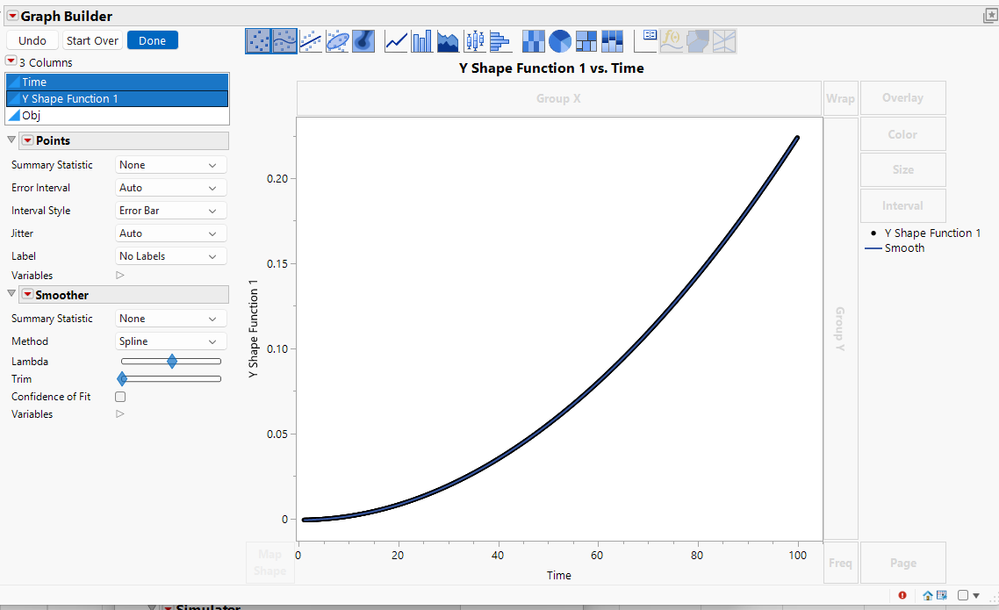
Task: Open the Points red triangle menu
Action: coord(27,140)
